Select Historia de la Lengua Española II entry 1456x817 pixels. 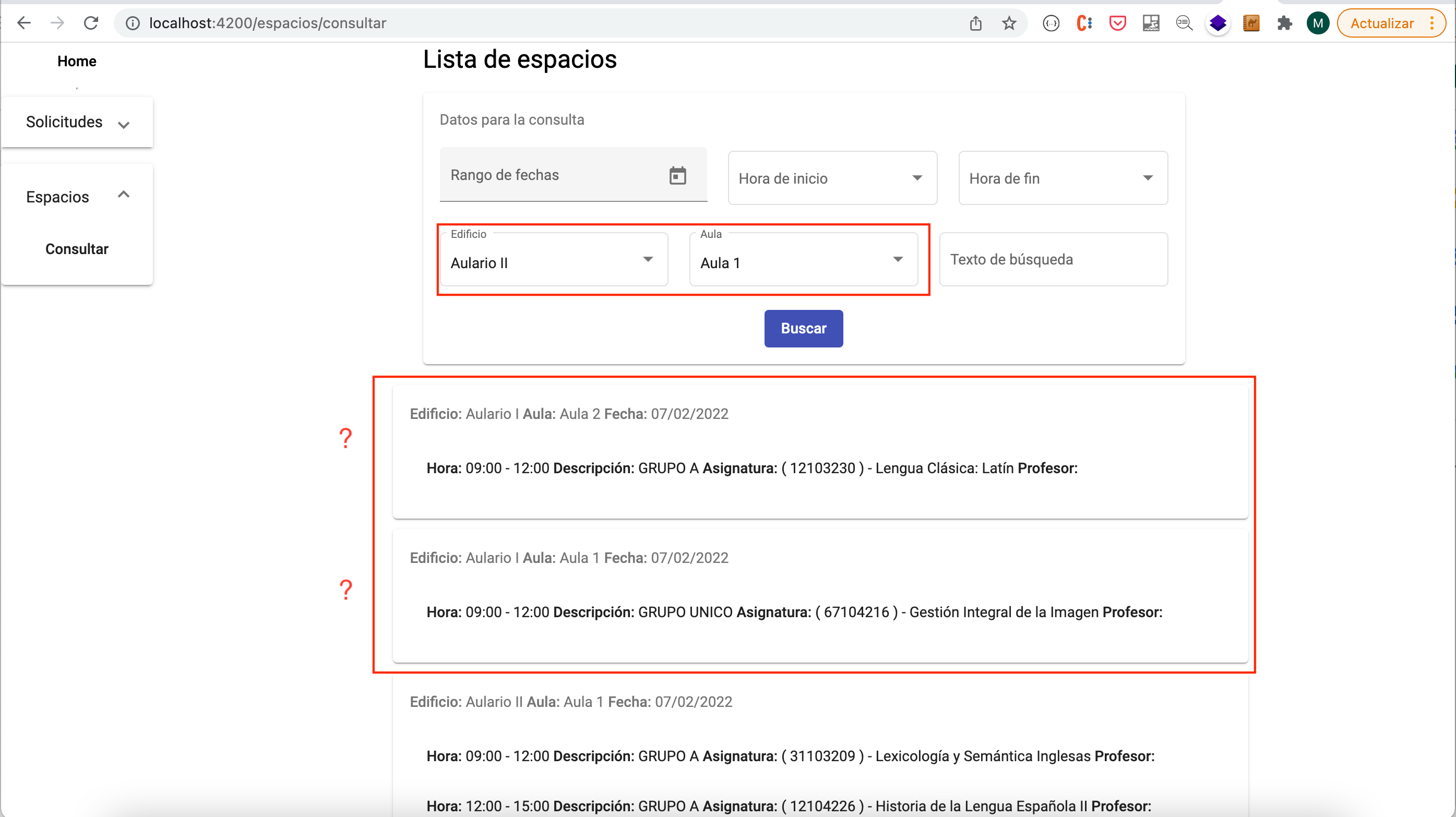pos(789,806)
